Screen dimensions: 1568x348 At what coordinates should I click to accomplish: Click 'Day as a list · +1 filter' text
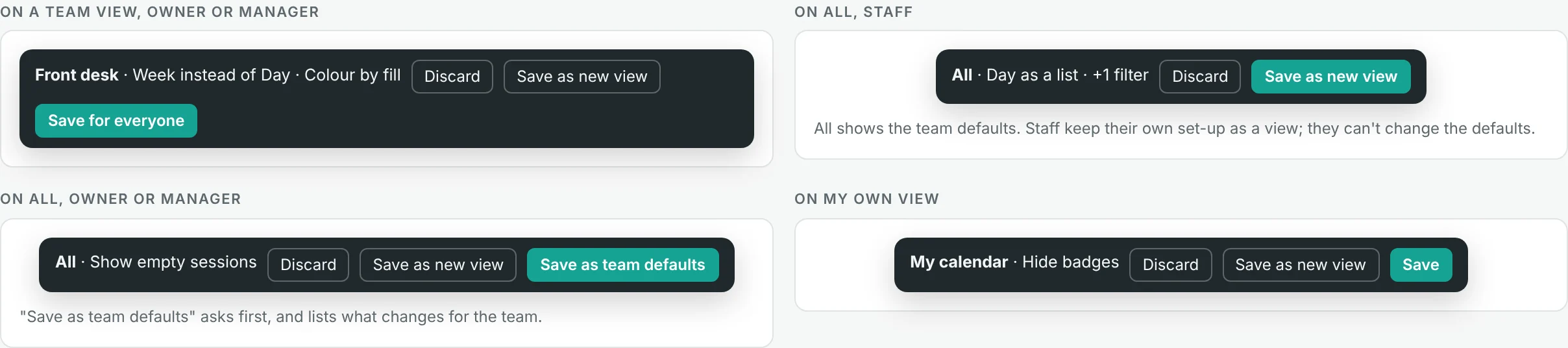point(1068,75)
